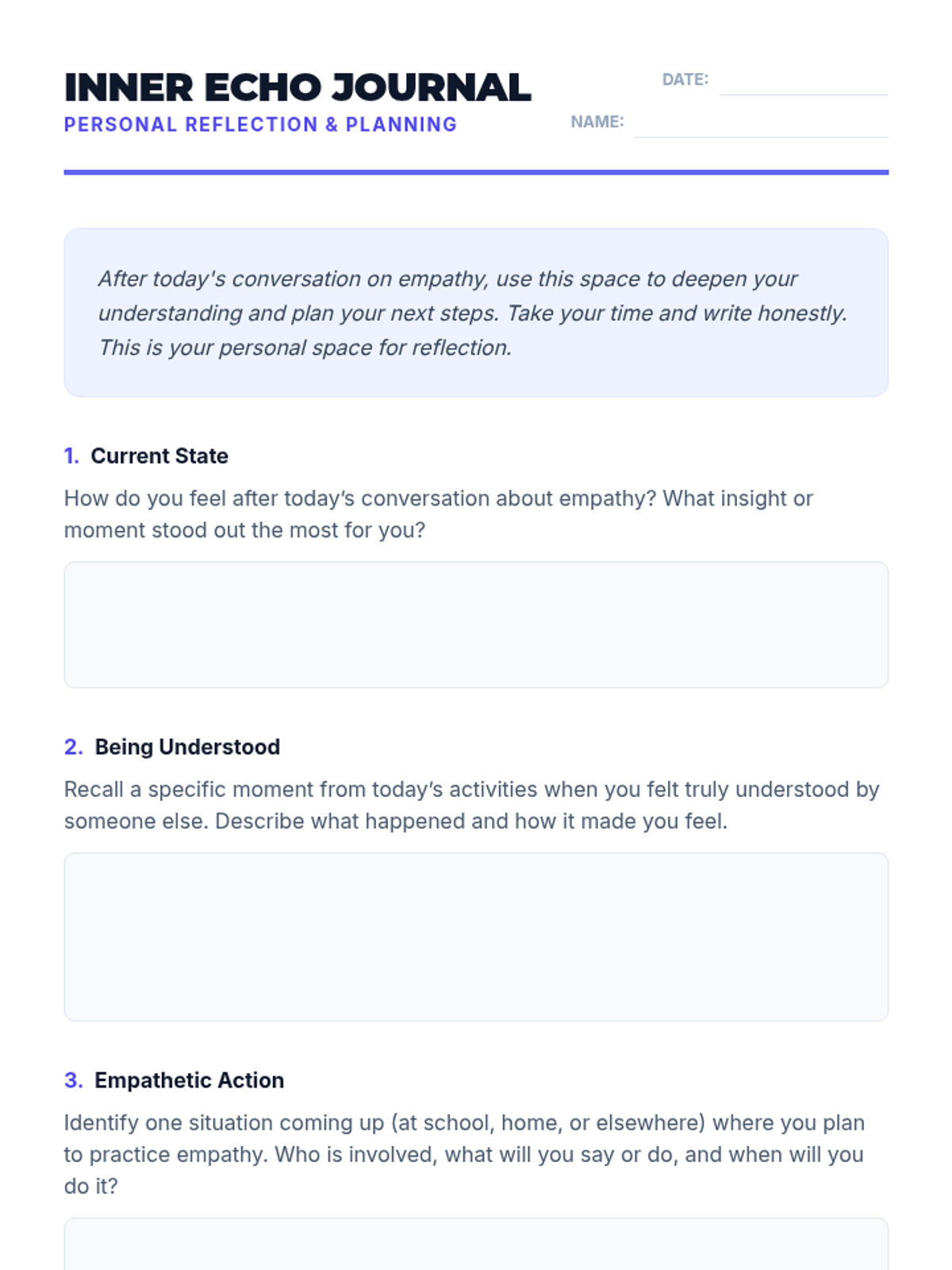Click the "How do you feel" prompt text

438,514
